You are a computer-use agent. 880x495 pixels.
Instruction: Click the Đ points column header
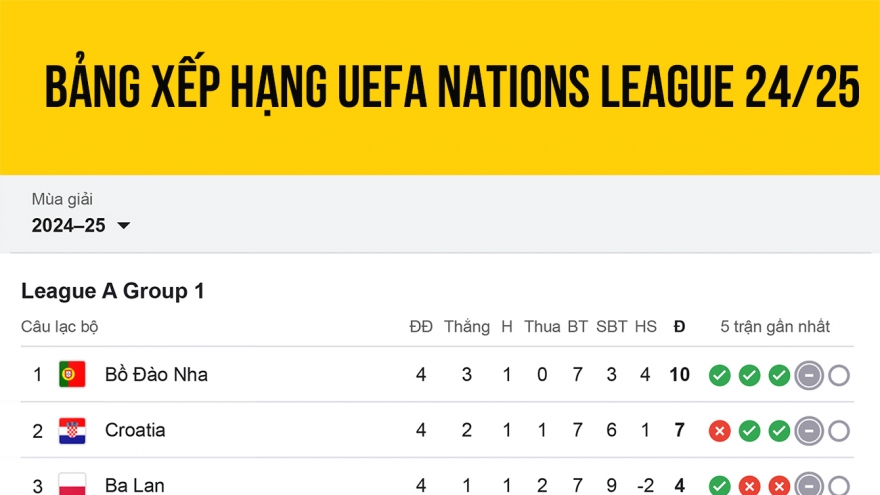coord(680,327)
